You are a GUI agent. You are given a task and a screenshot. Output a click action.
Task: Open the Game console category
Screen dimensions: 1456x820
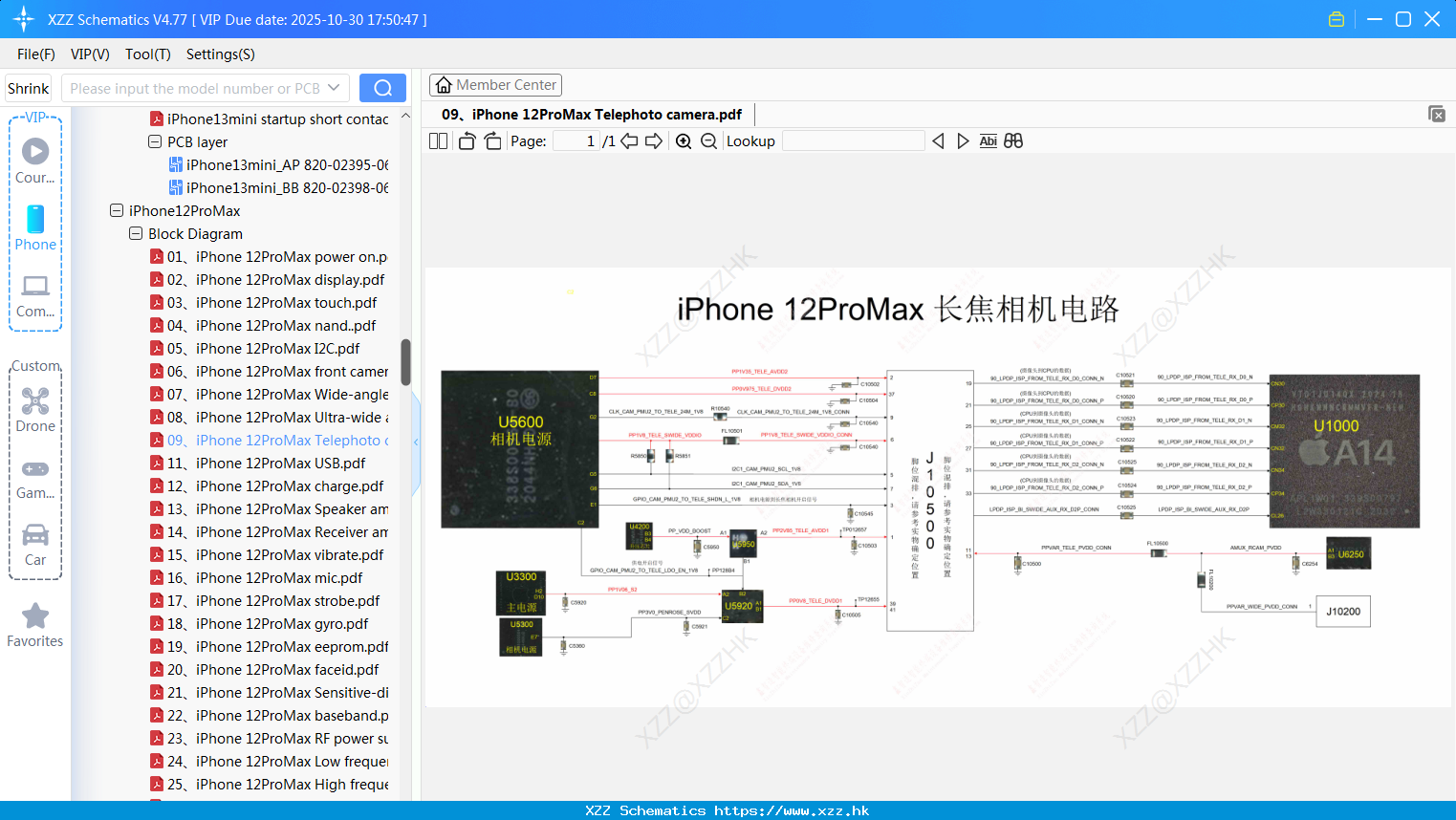[x=35, y=468]
